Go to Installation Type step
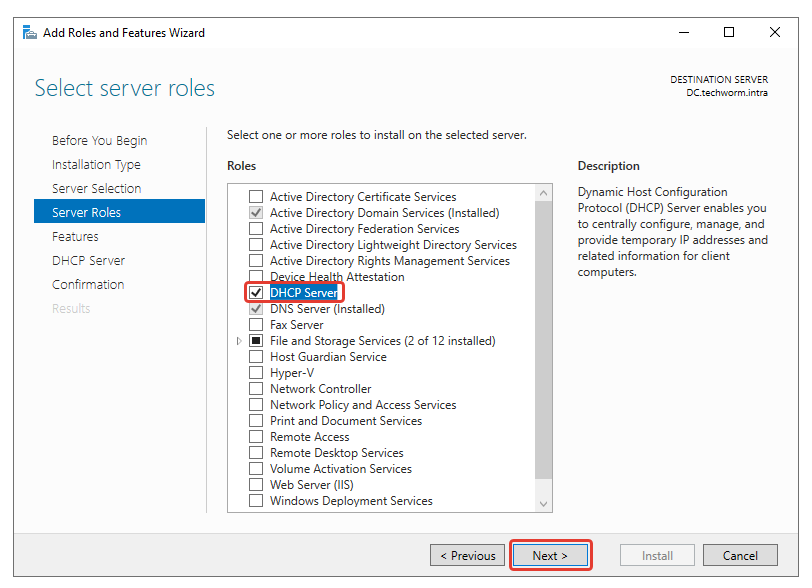Screen dimensions: 812x588 point(96,165)
